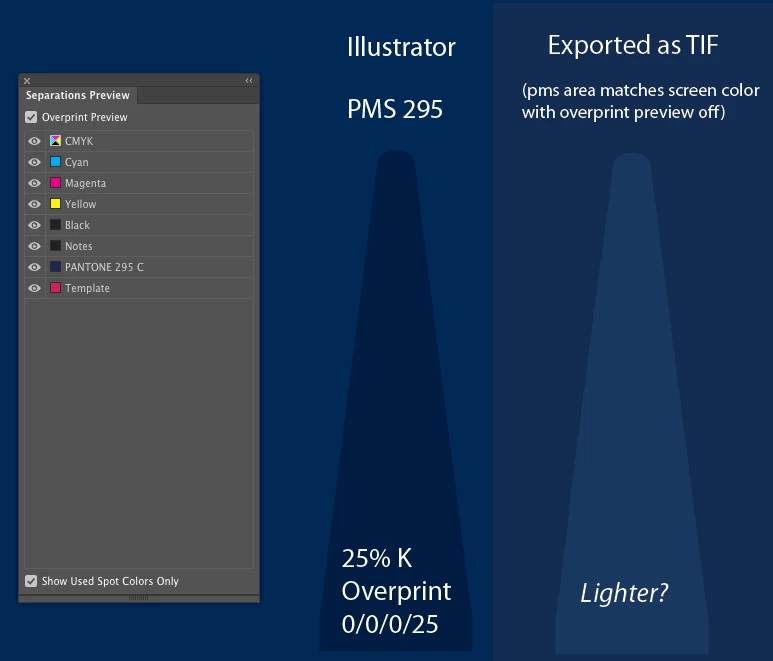Select the Notes row label
This screenshot has height=661, width=773.
click(78, 246)
